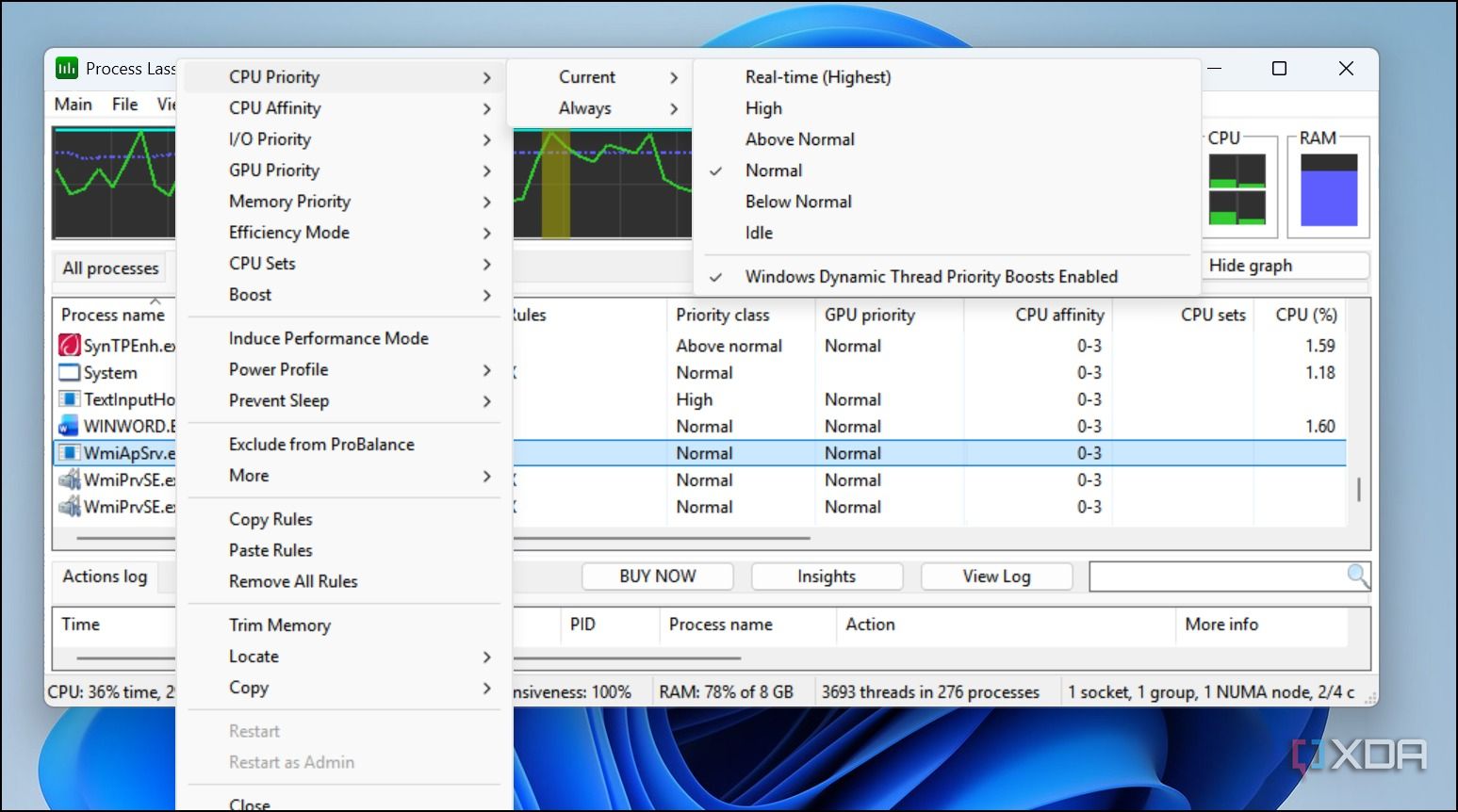
Task: Select Trim Memory from context menu
Action: tap(344, 625)
